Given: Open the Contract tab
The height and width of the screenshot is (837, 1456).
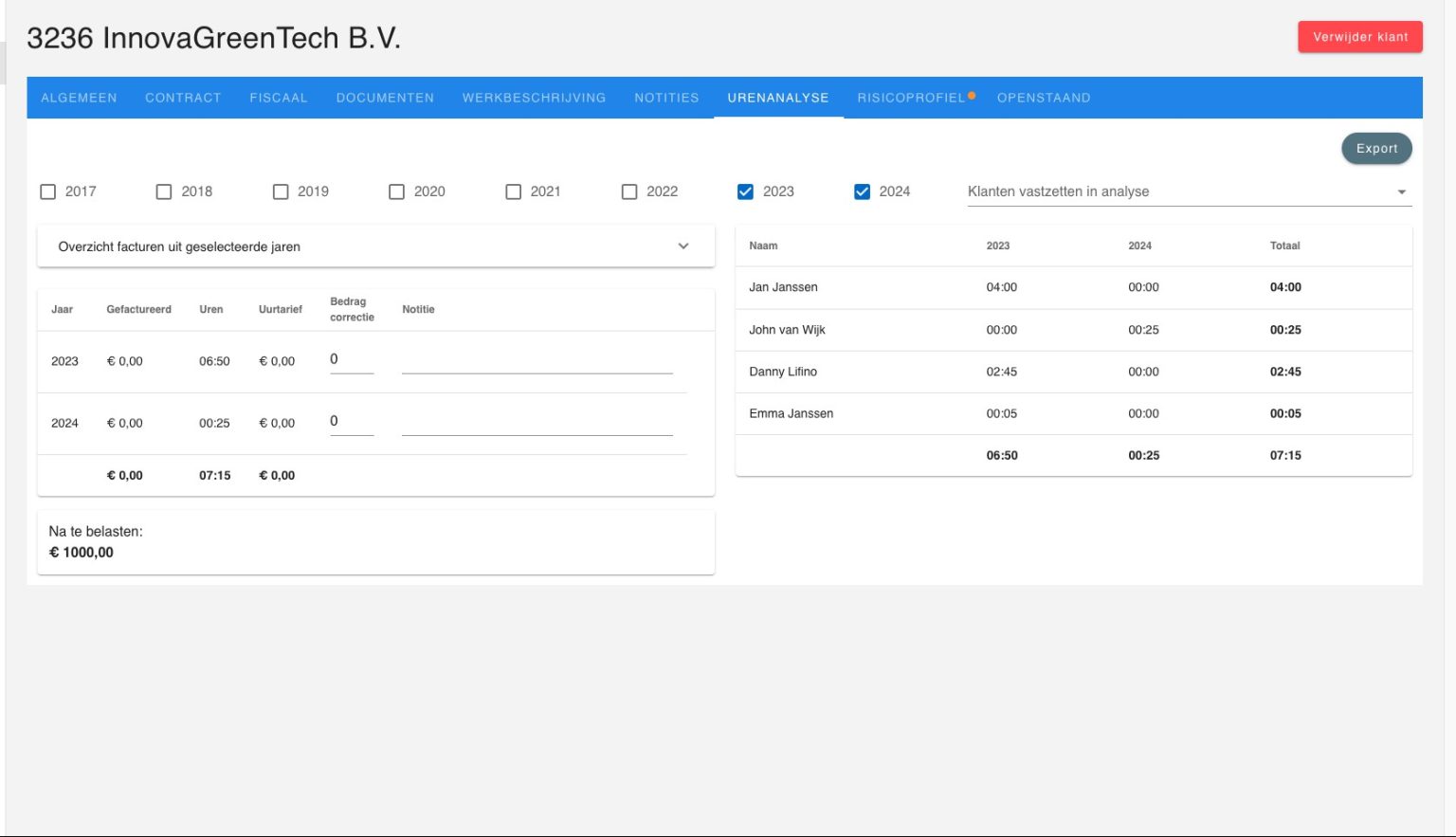Looking at the screenshot, I should (x=183, y=98).
